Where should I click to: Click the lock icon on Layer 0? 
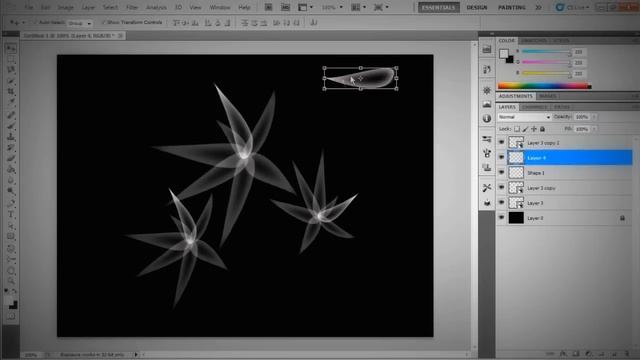[x=622, y=218]
